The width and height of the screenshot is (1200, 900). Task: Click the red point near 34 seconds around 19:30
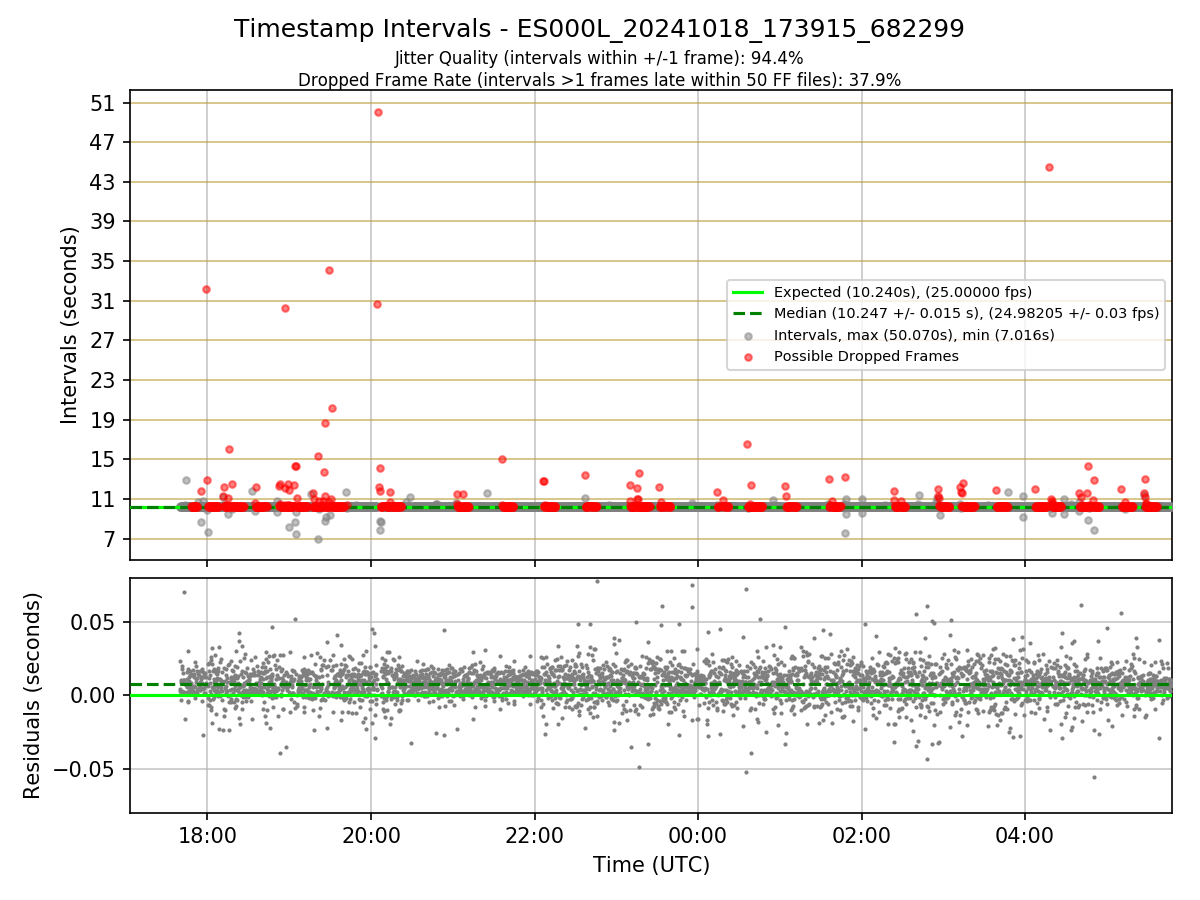[x=329, y=270]
